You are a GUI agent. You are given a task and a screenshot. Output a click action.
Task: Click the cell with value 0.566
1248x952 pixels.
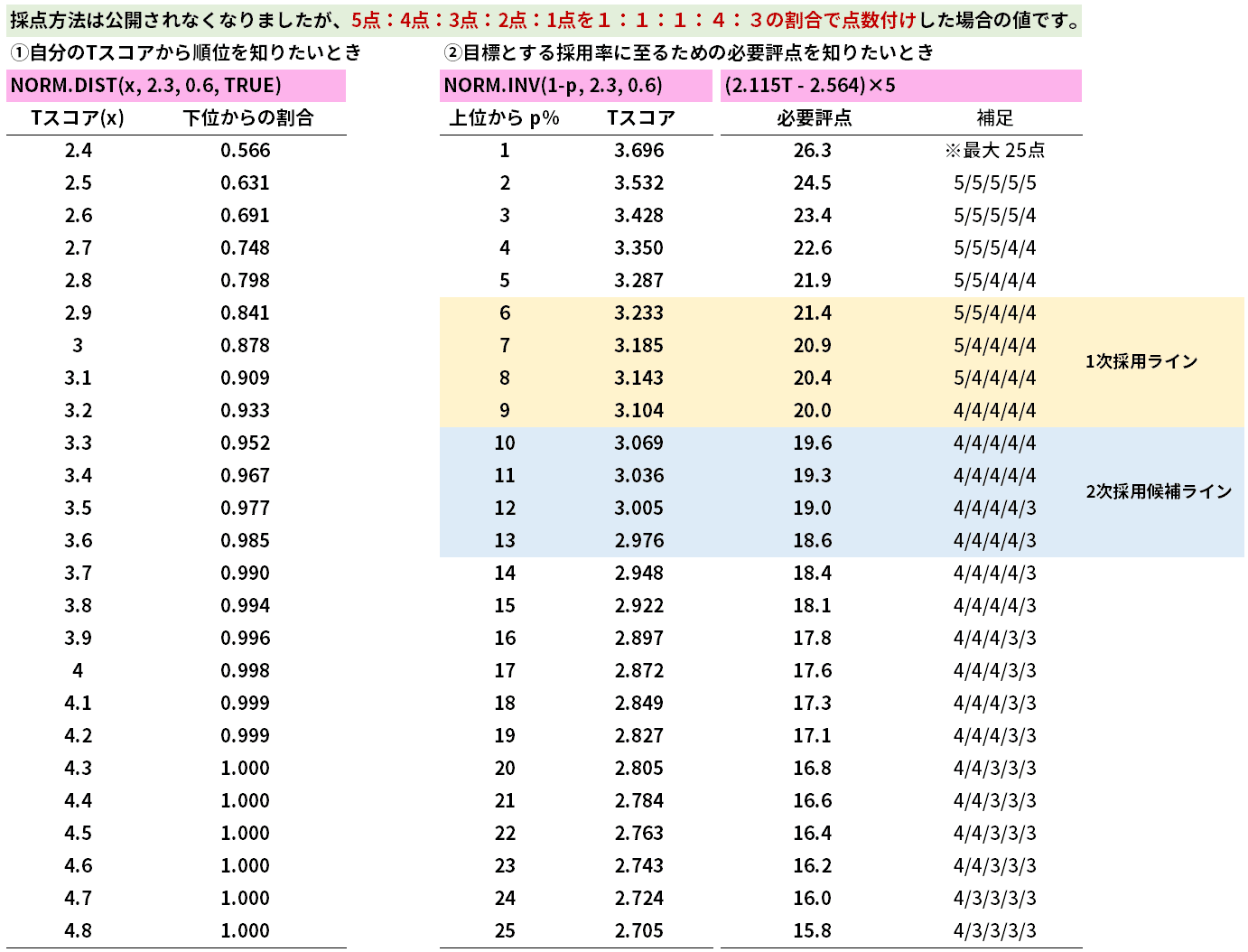tap(245, 151)
